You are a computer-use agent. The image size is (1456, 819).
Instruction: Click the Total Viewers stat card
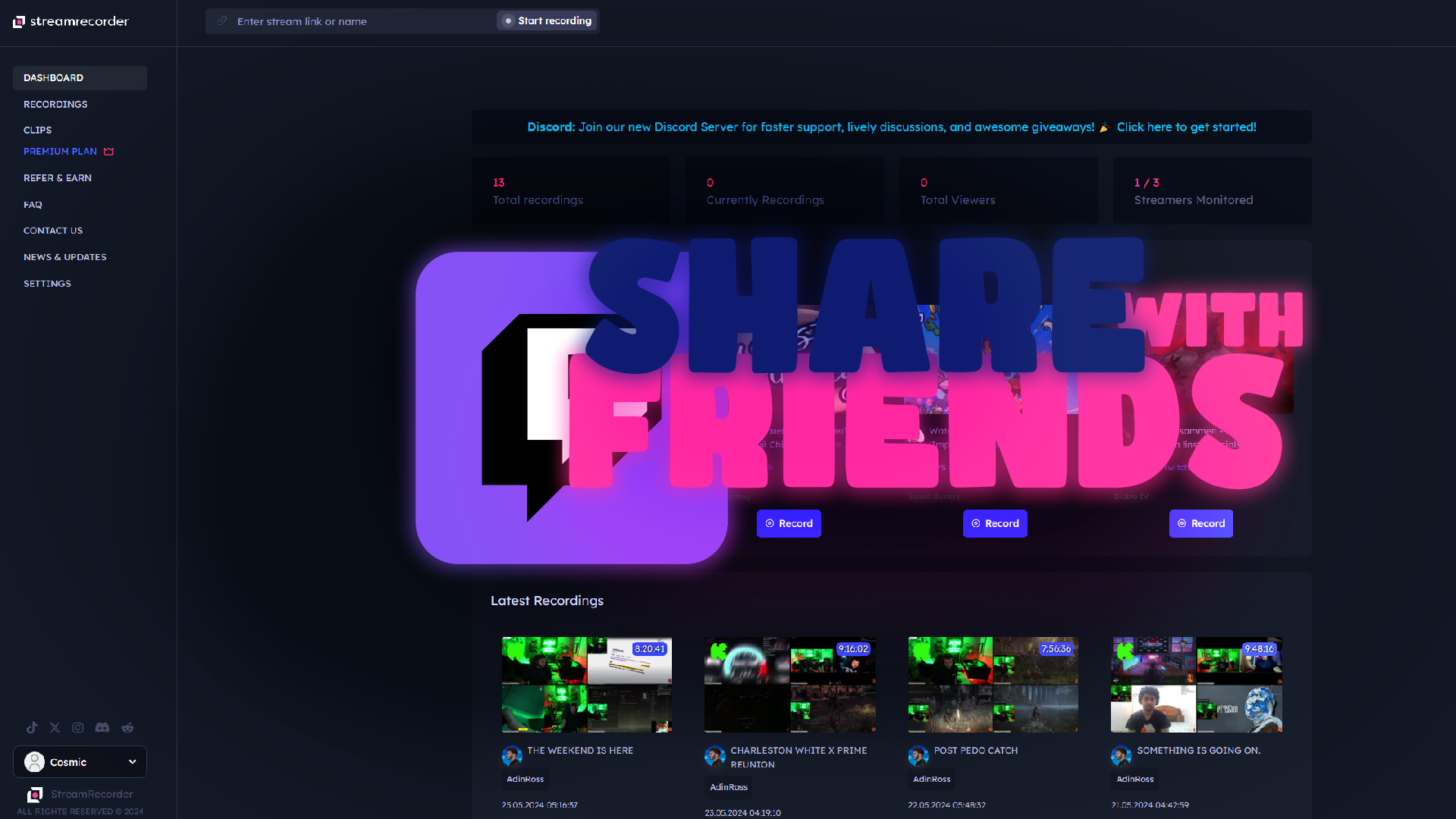(999, 190)
